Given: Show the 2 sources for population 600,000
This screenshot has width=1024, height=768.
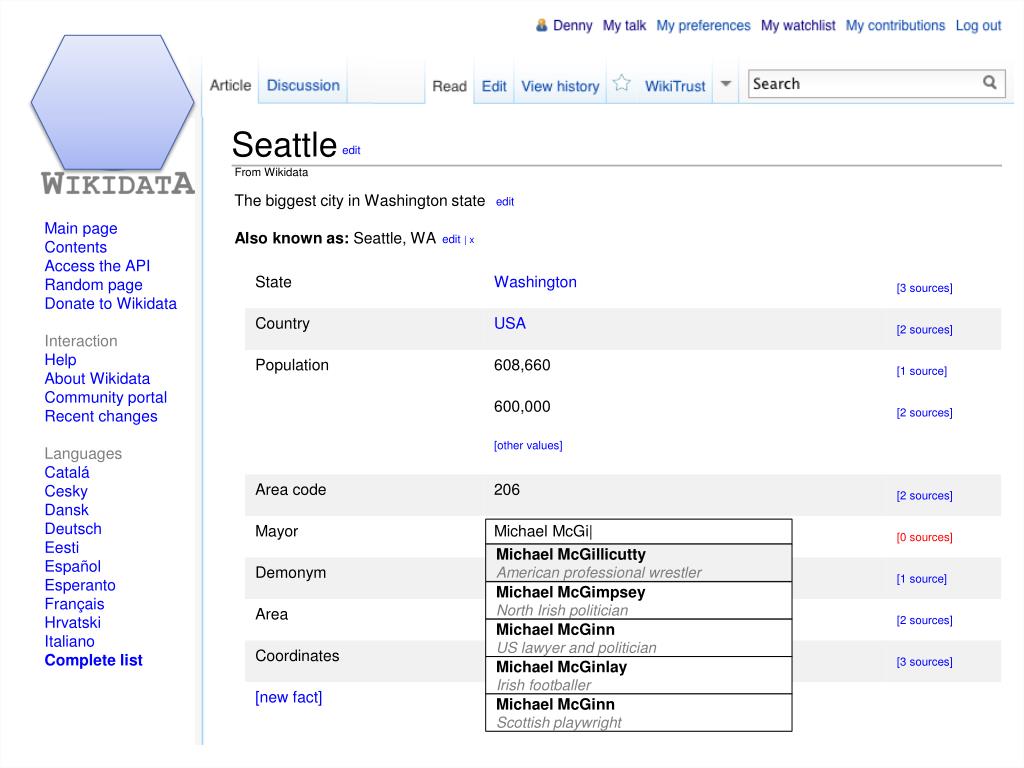Looking at the screenshot, I should point(924,413).
